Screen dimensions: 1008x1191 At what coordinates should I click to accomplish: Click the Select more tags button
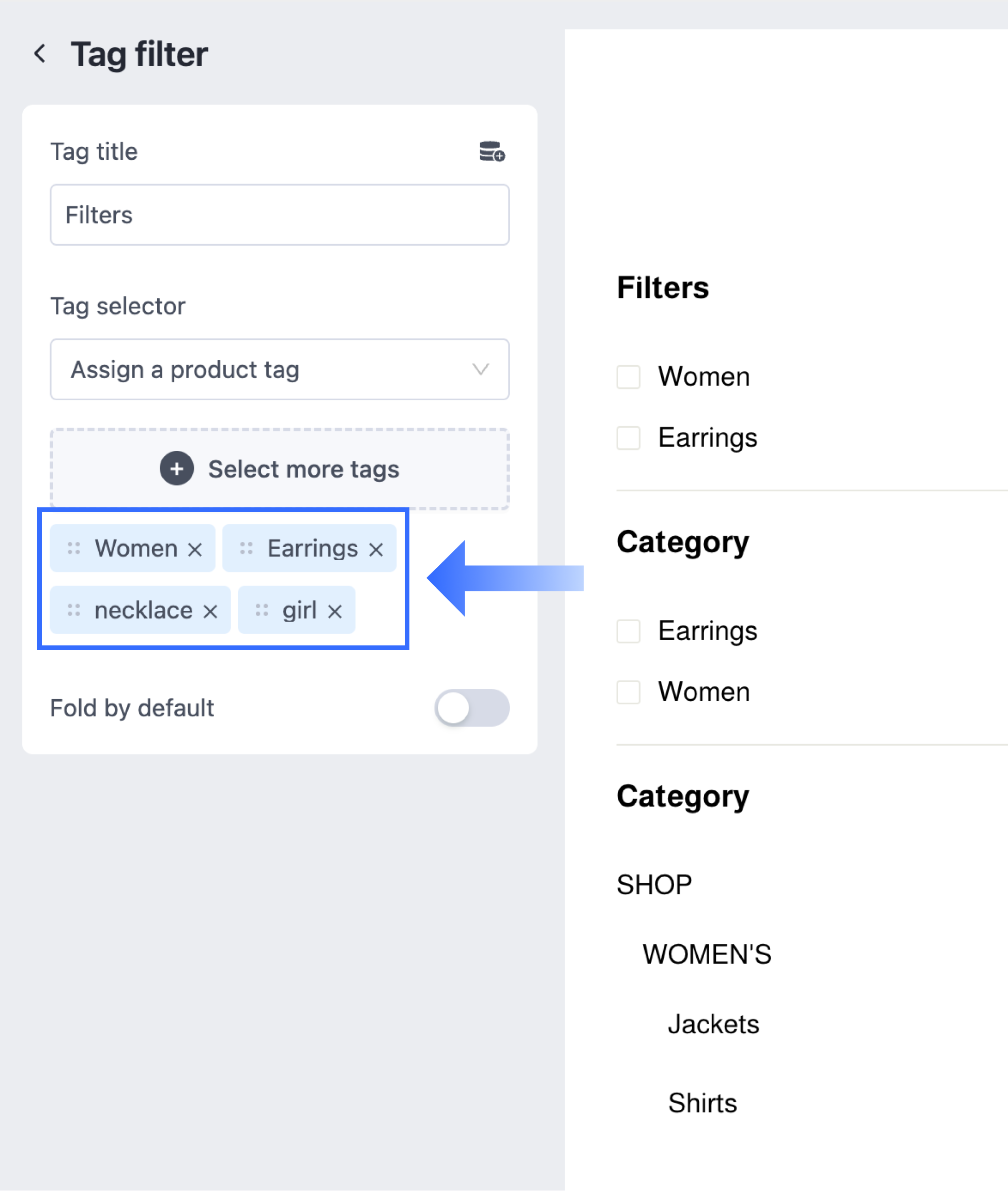click(x=280, y=469)
